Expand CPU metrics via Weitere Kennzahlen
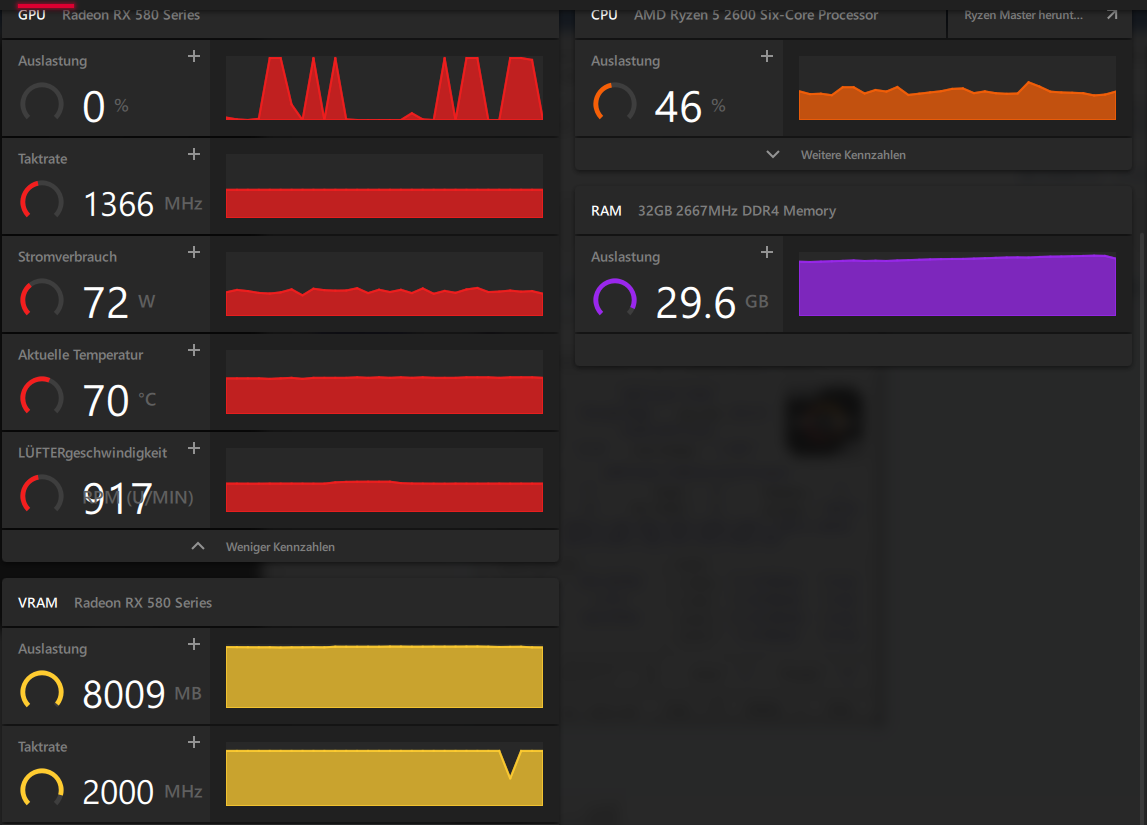 tap(853, 154)
